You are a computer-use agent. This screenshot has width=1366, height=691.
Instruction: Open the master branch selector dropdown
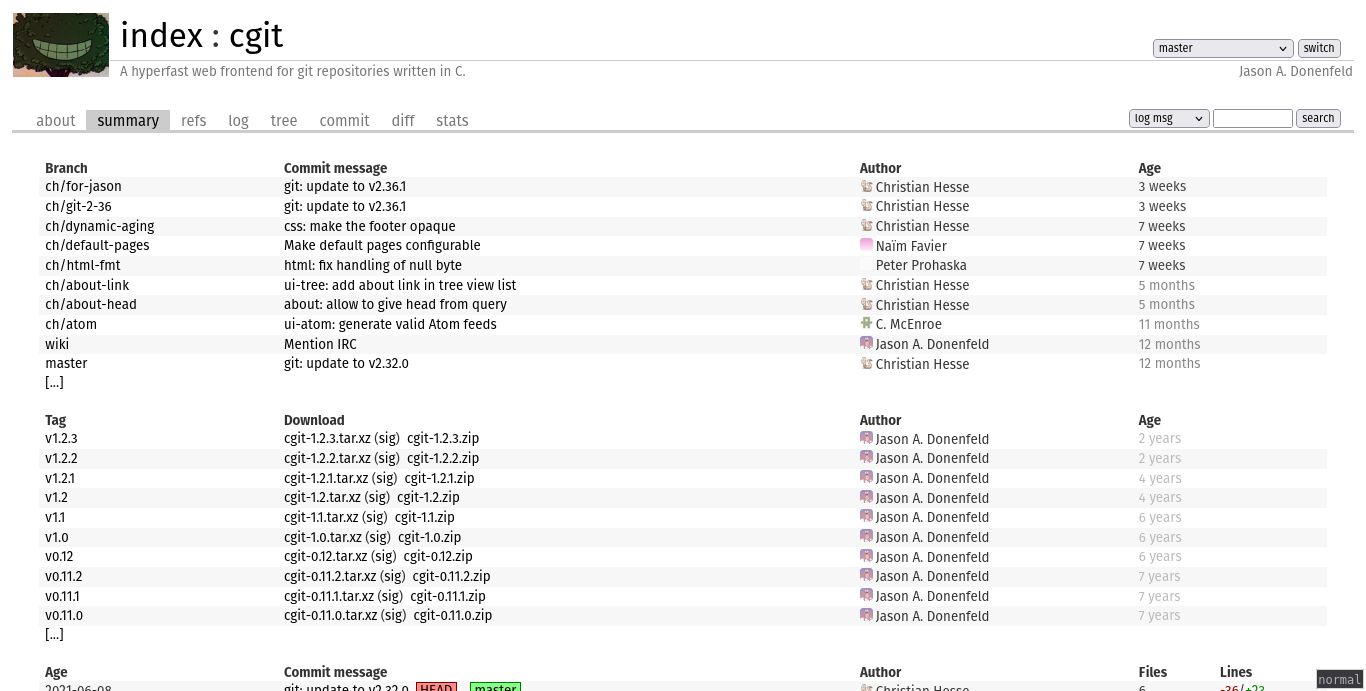pyautogui.click(x=1222, y=48)
